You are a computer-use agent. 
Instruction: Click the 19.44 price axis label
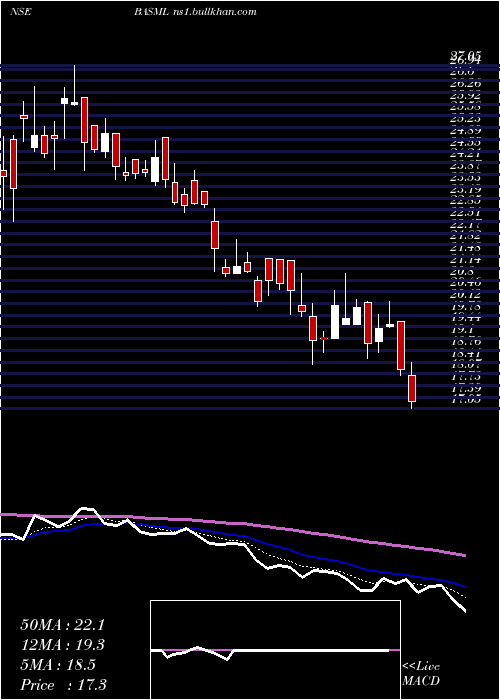point(466,318)
